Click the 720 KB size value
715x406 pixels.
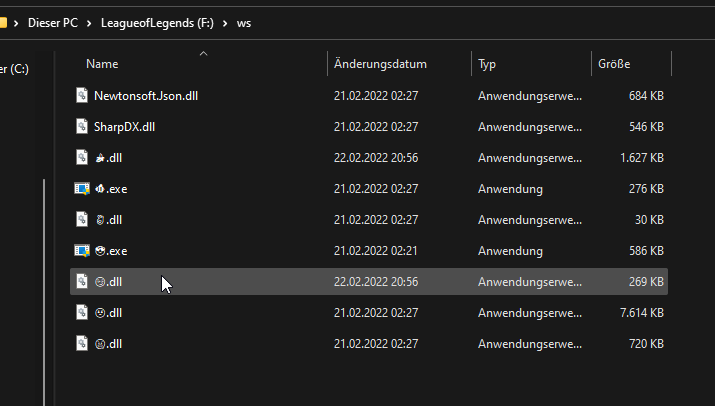pos(646,344)
